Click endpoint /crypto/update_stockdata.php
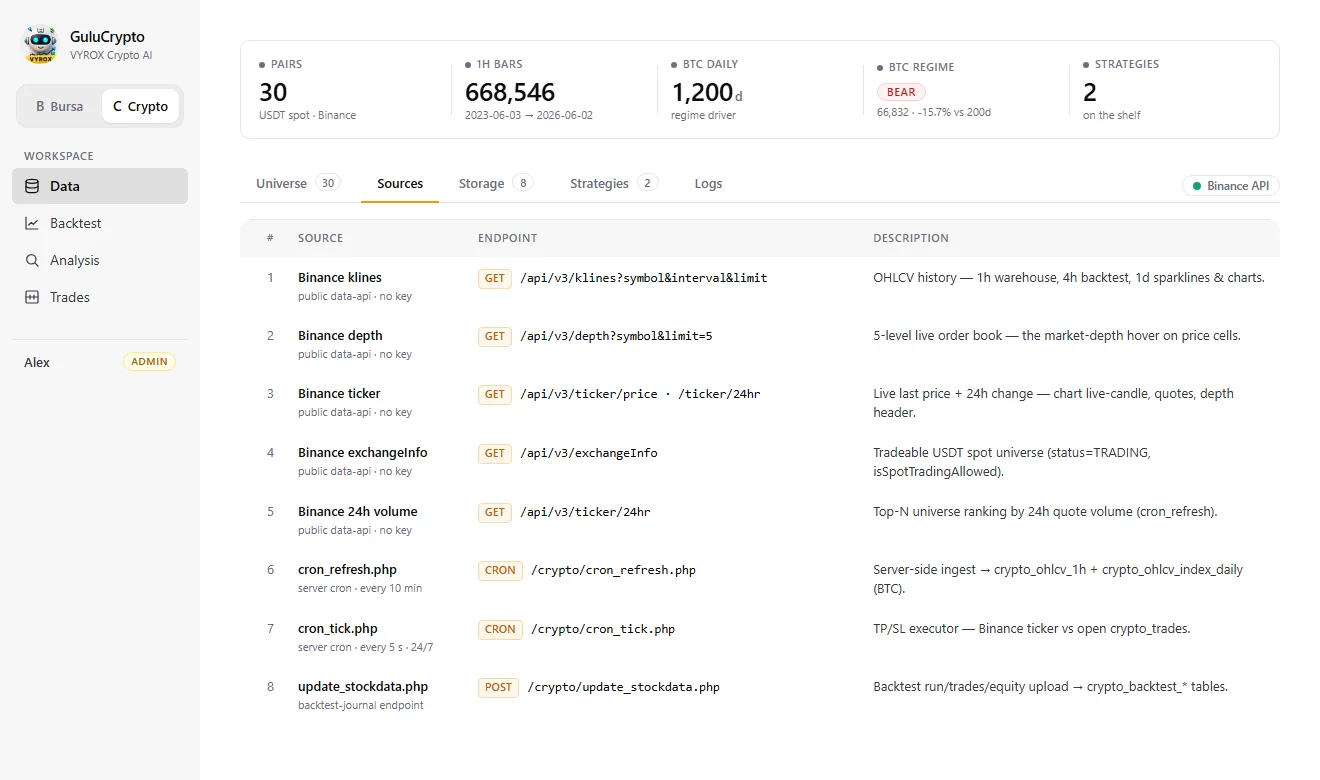This screenshot has height=780, width=1320. 623,687
